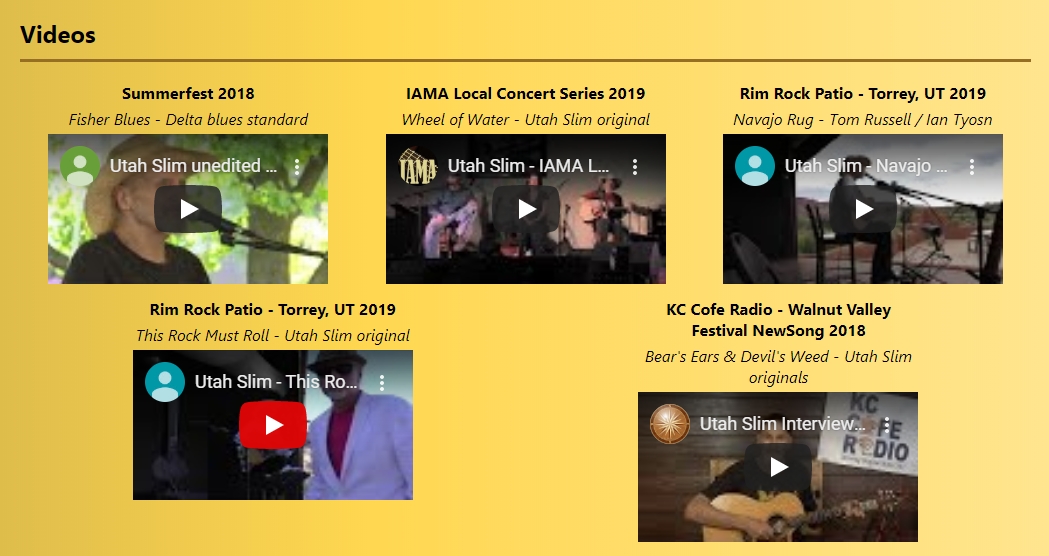
Task: Open the Navajo Rug video's three-dot menu
Action: tap(971, 167)
